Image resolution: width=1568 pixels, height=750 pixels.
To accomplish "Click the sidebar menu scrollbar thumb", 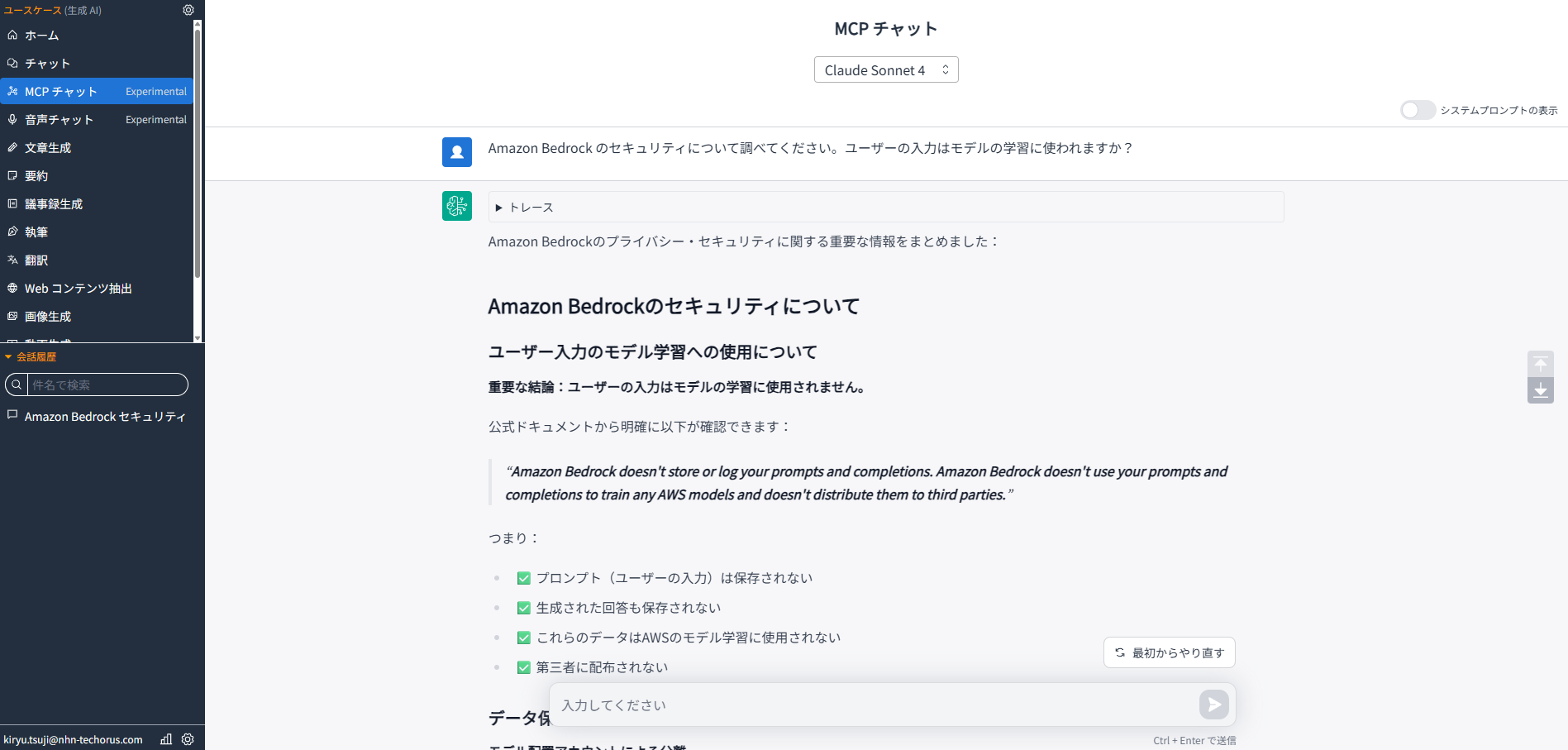I will (197, 153).
